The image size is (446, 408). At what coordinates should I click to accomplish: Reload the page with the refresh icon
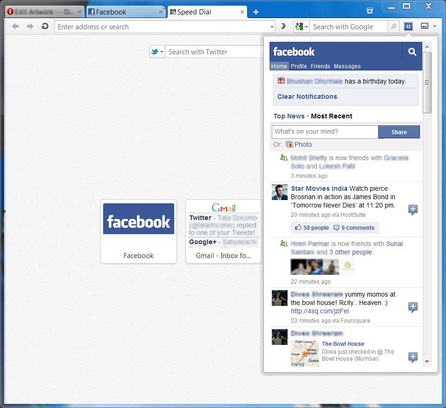click(x=45, y=26)
